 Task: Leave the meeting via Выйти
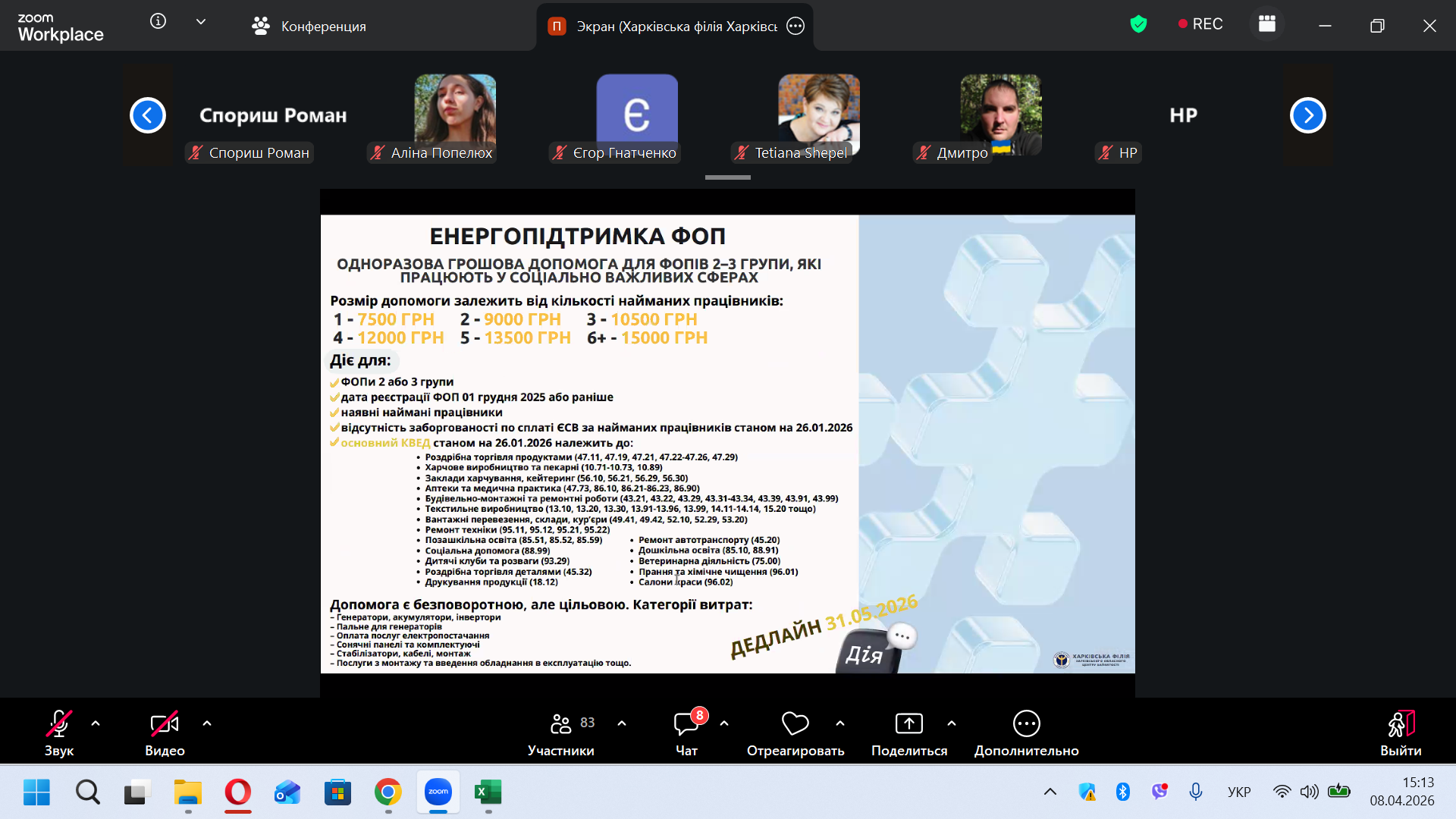point(1400,732)
